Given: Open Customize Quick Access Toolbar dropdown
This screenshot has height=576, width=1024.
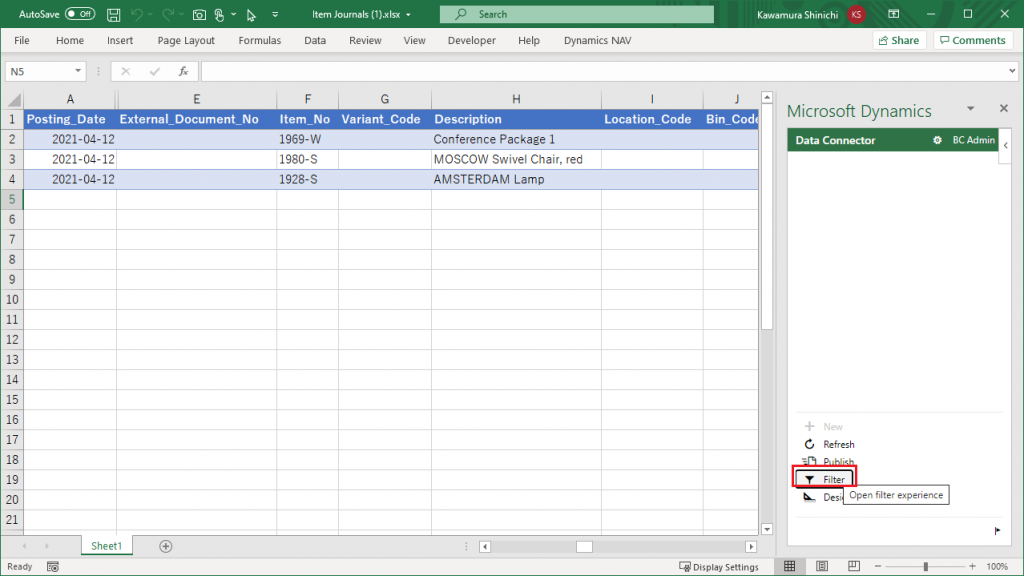Looking at the screenshot, I should tap(275, 14).
